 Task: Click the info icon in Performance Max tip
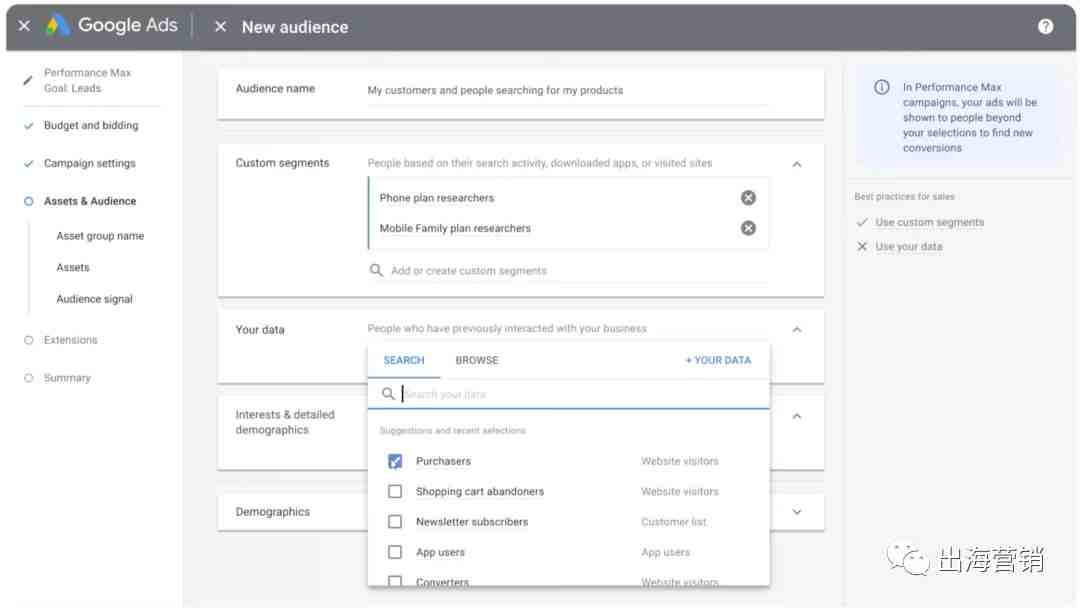click(882, 87)
